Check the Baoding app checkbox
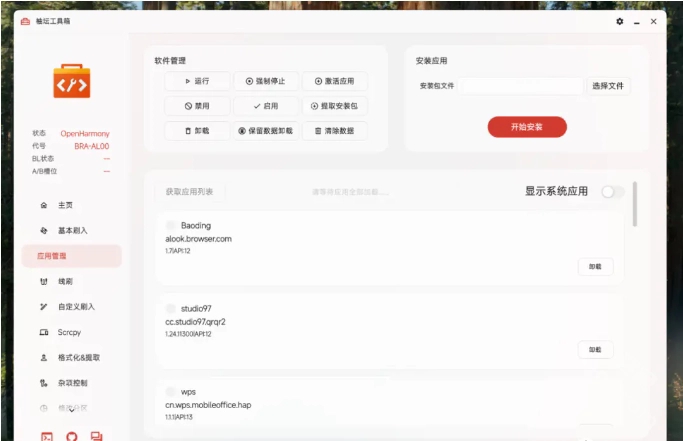This screenshot has height=441, width=683. tap(170, 225)
